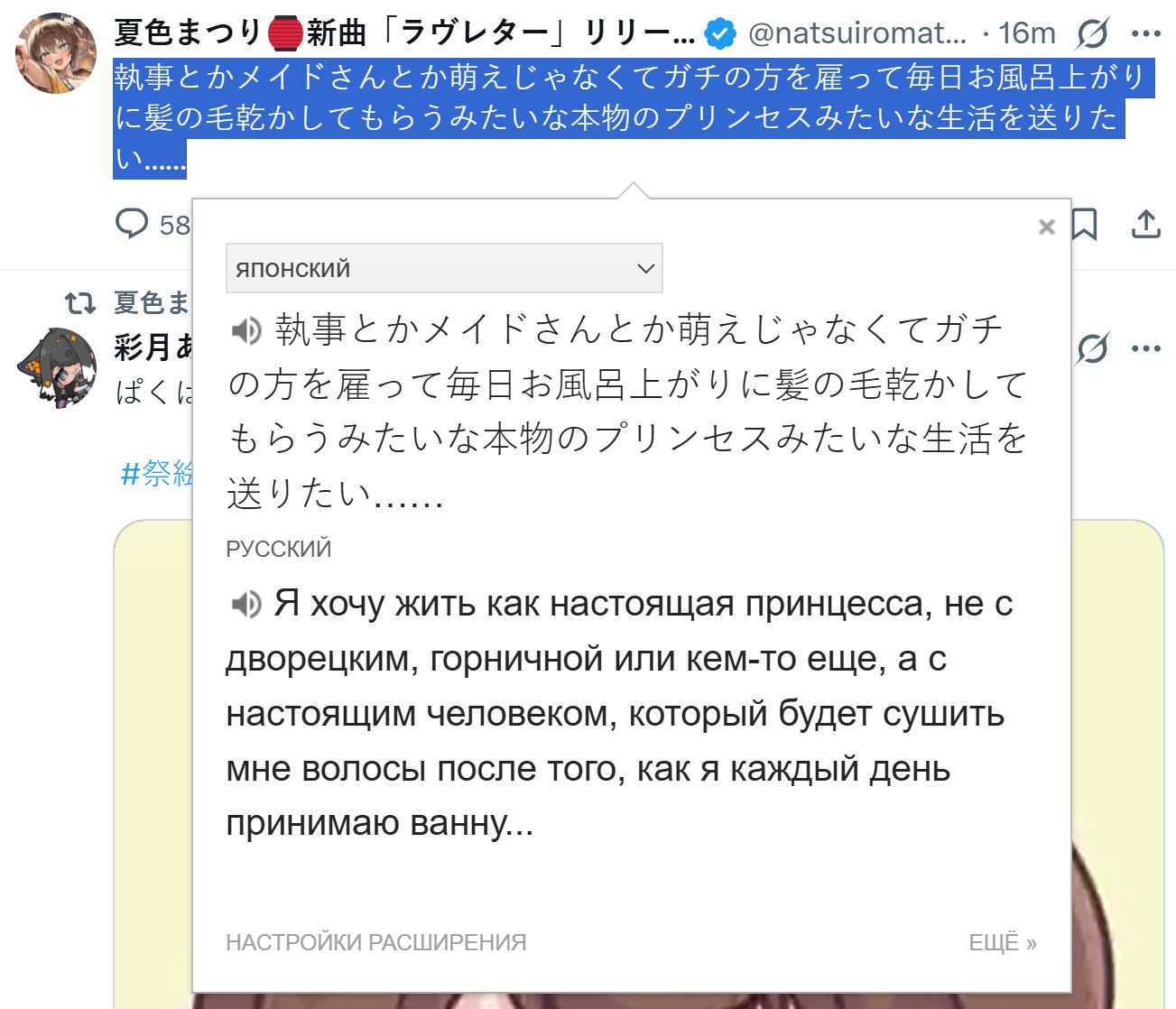Open the image attached to 彩月 tweet
1176x1009 pixels.
tap(638, 764)
